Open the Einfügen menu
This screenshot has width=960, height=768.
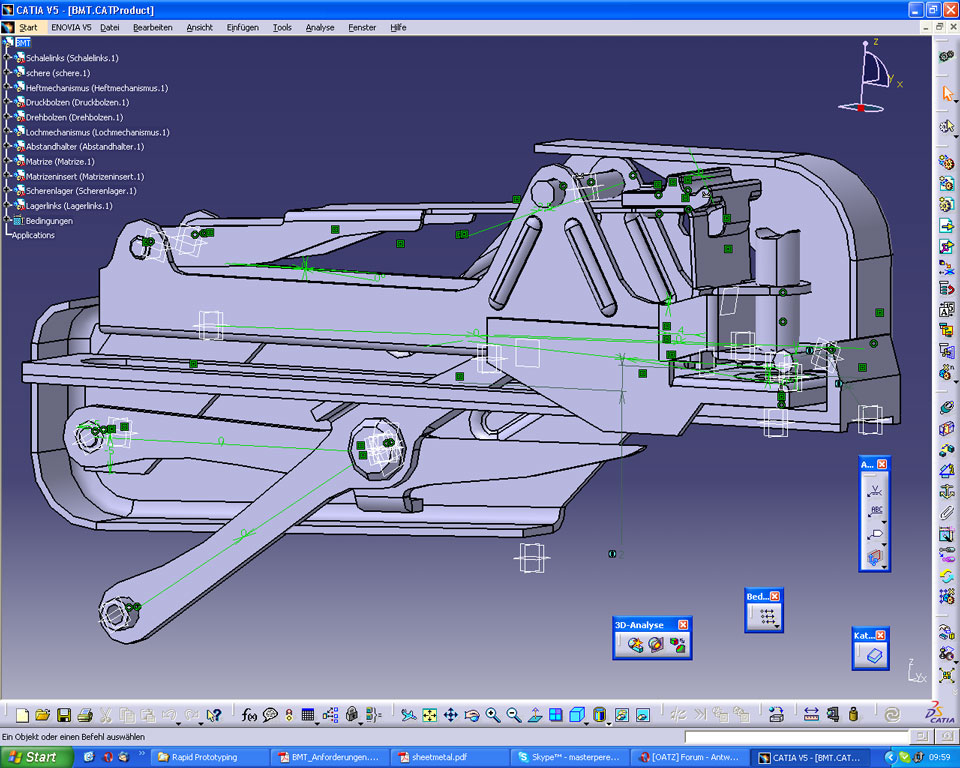pos(242,27)
